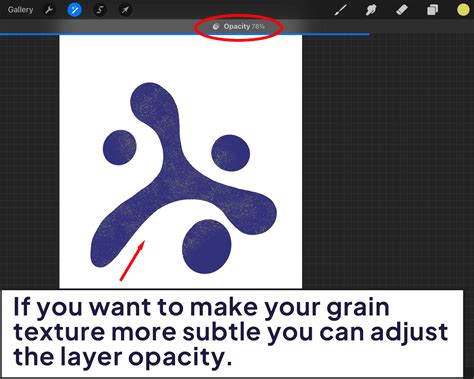This screenshot has width=474, height=379.
Task: Open the Layers panel
Action: click(x=432, y=10)
